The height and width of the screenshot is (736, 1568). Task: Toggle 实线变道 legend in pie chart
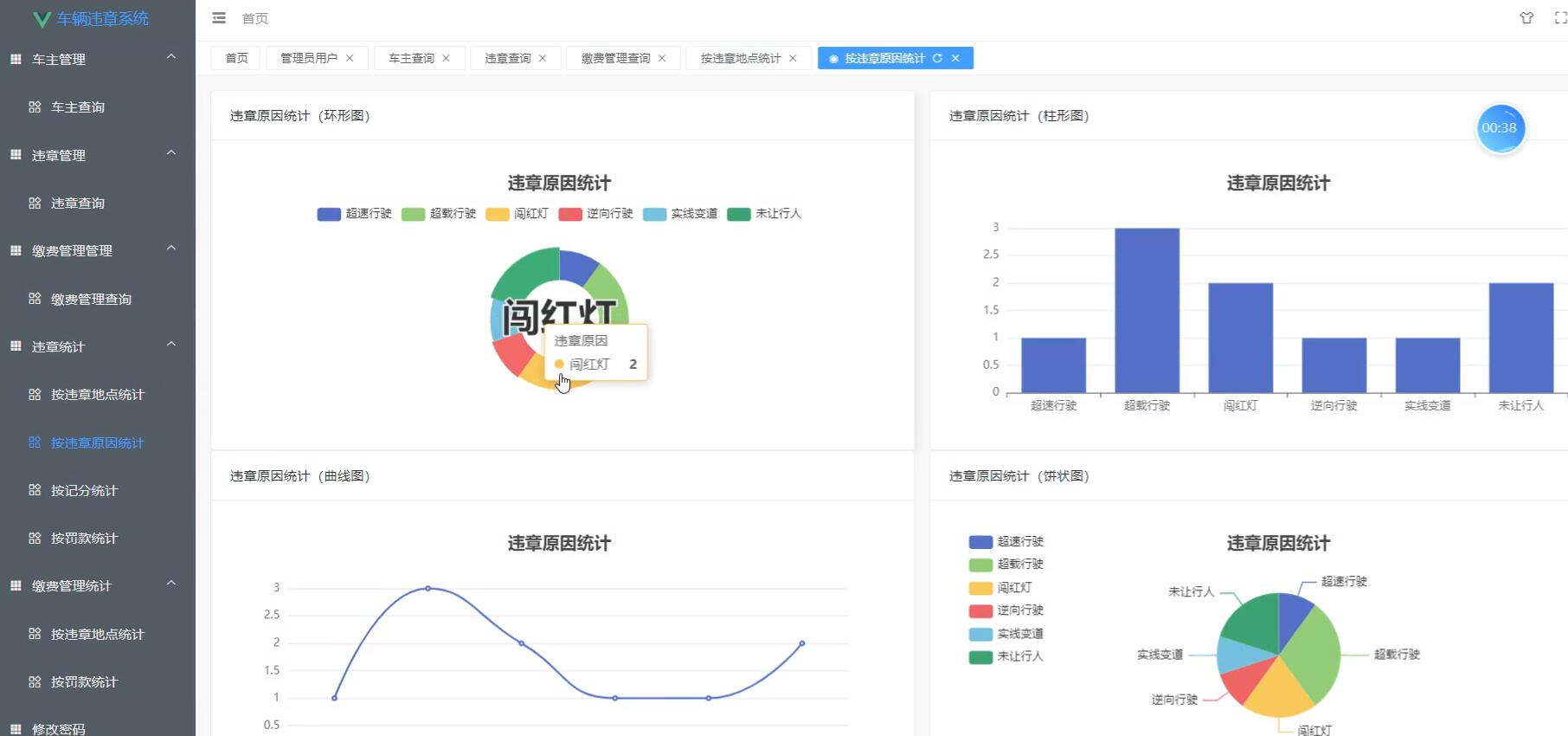click(1006, 634)
